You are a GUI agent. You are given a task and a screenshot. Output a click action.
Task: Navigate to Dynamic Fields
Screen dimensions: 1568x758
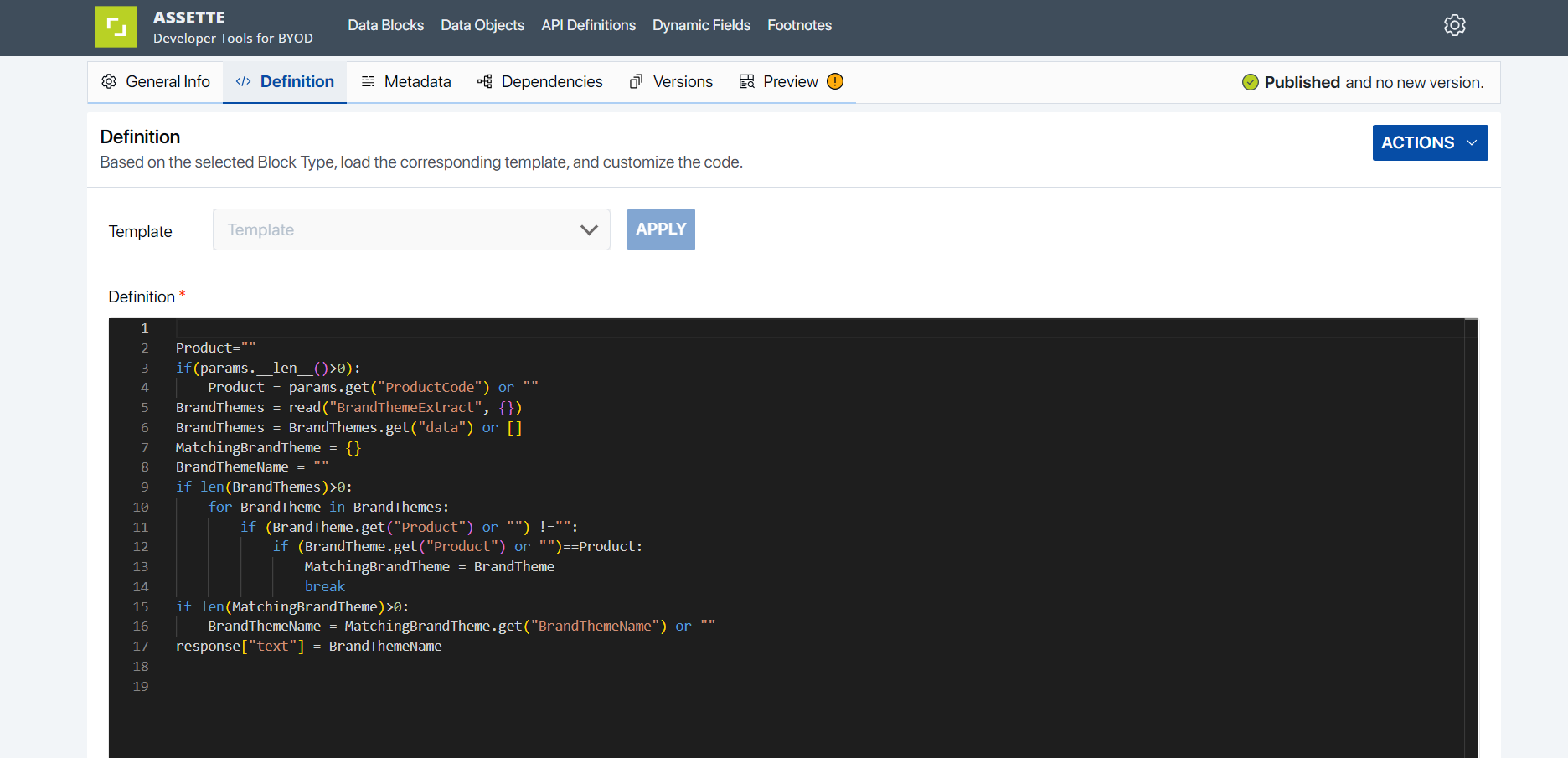pos(701,25)
